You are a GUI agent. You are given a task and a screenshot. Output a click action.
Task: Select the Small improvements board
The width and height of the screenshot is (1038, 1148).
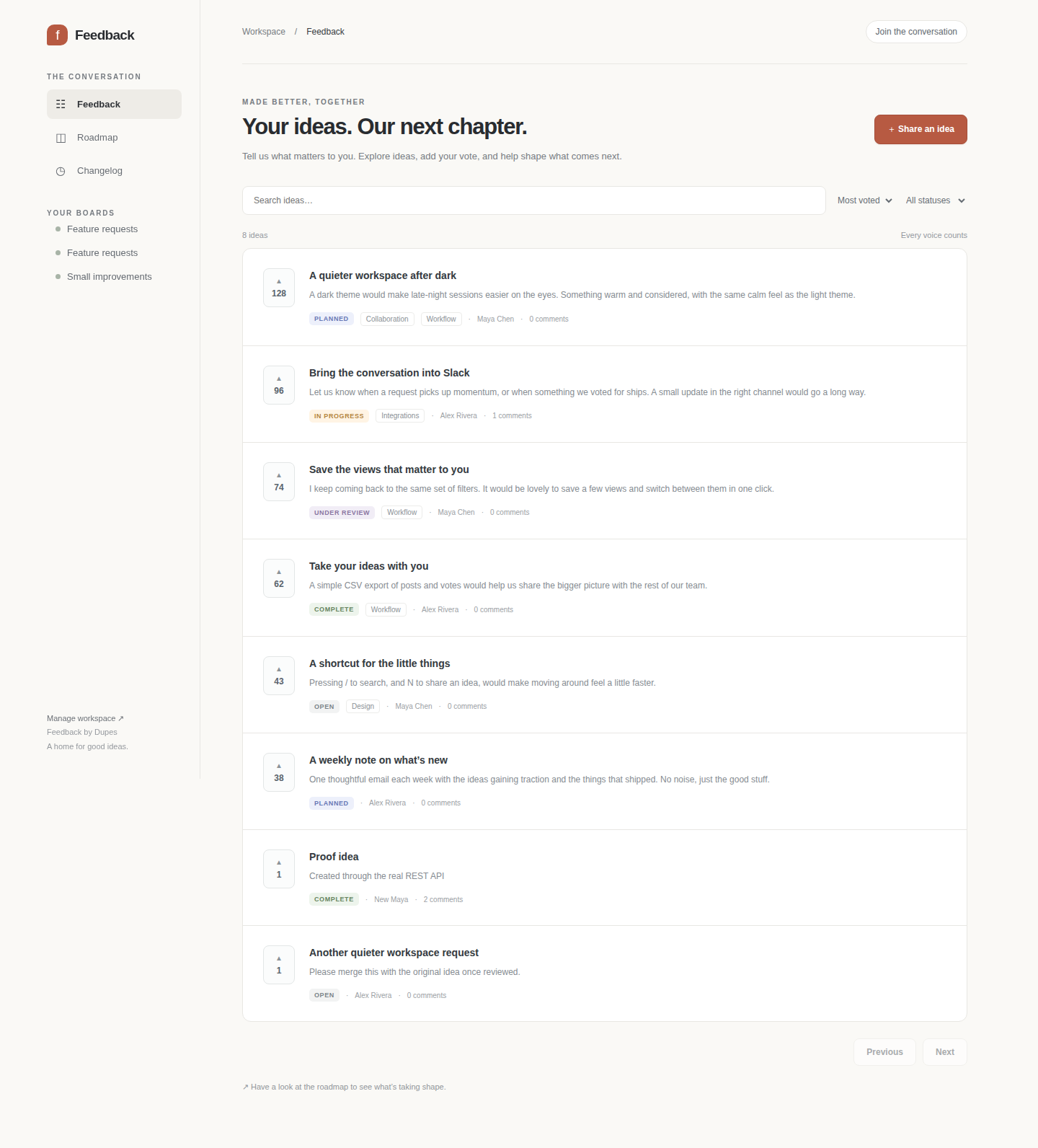109,277
